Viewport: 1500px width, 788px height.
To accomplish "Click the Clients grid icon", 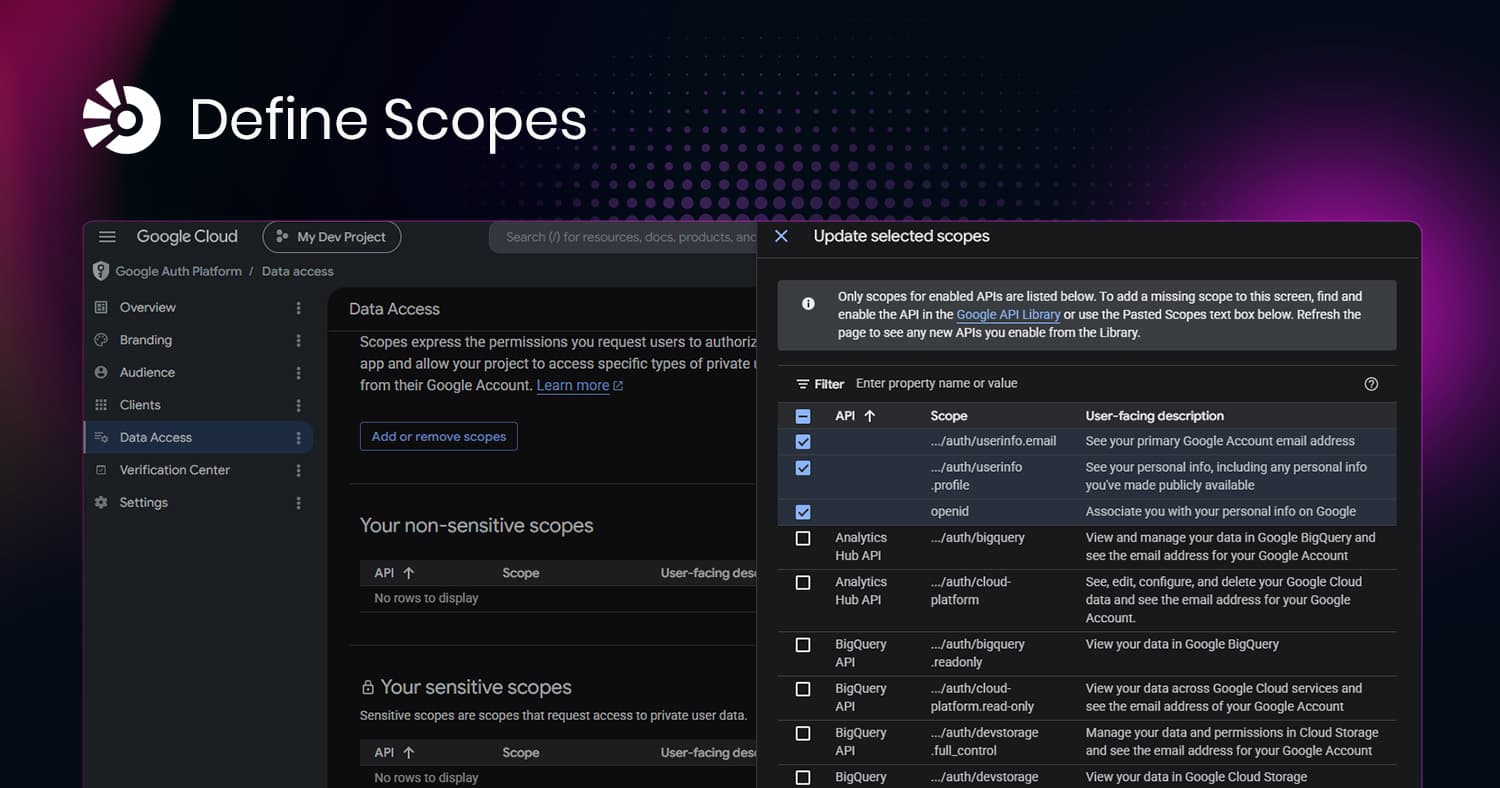I will coord(100,405).
